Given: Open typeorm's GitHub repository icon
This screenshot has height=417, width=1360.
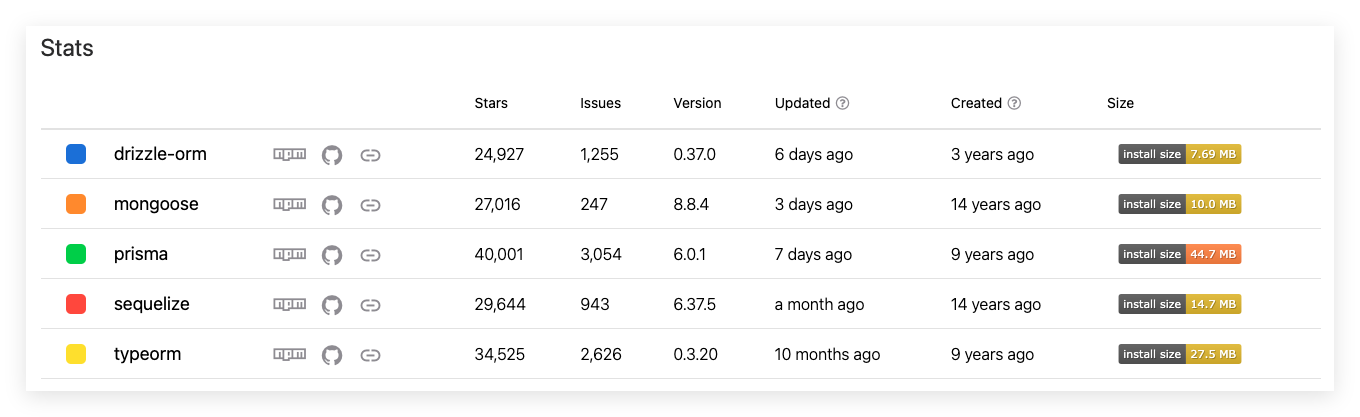Looking at the screenshot, I should coord(332,354).
